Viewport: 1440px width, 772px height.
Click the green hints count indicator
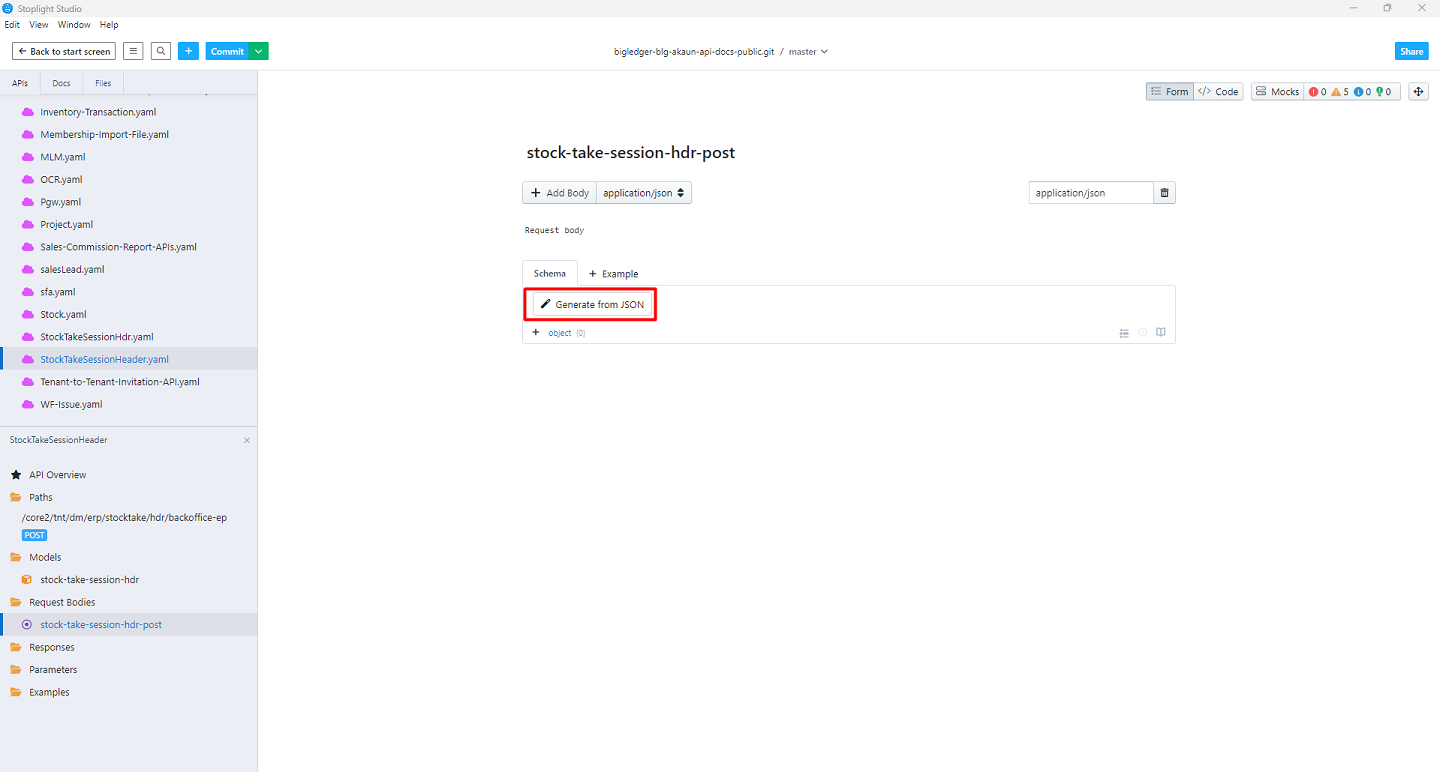pyautogui.click(x=1384, y=91)
